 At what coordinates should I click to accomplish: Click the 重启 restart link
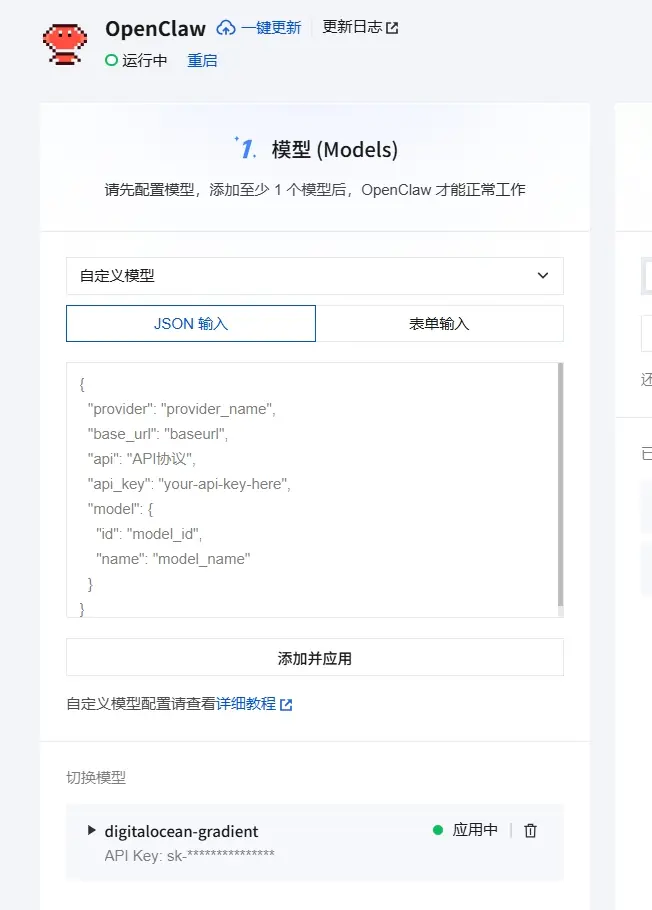pyautogui.click(x=202, y=61)
